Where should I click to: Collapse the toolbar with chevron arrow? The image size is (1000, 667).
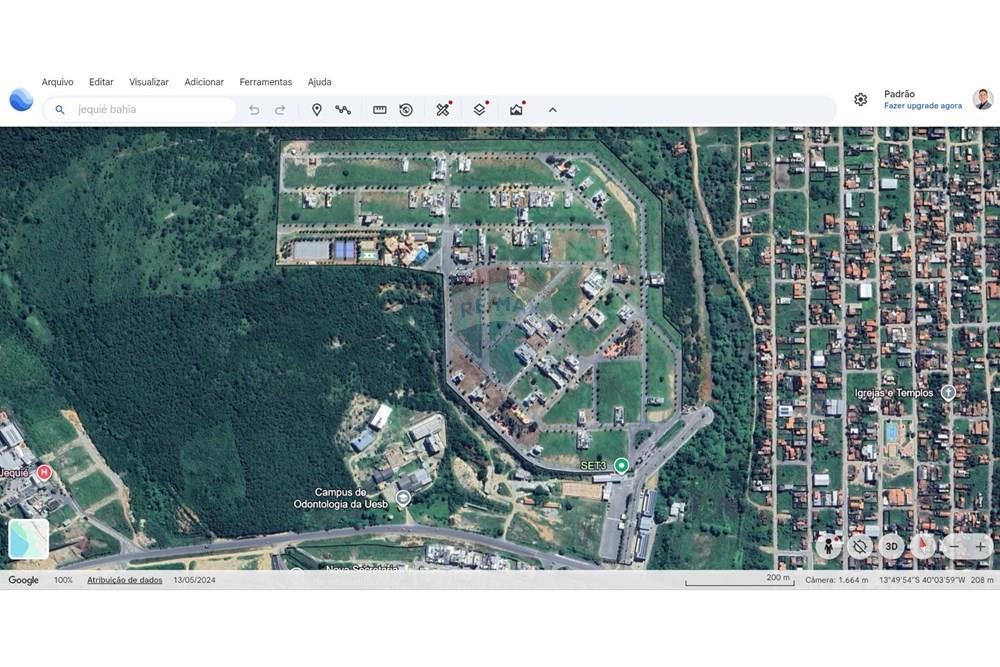coord(552,110)
